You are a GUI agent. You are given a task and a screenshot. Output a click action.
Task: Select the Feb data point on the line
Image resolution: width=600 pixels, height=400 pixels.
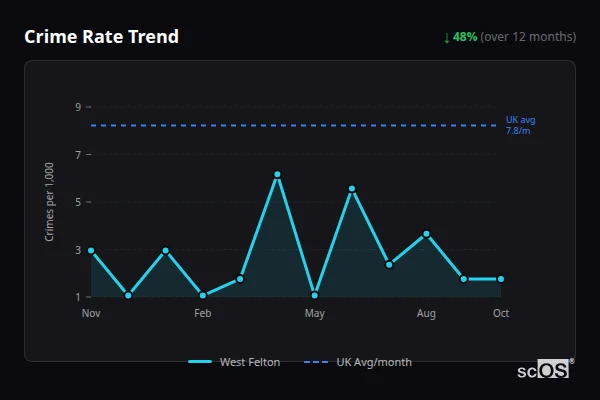click(203, 295)
